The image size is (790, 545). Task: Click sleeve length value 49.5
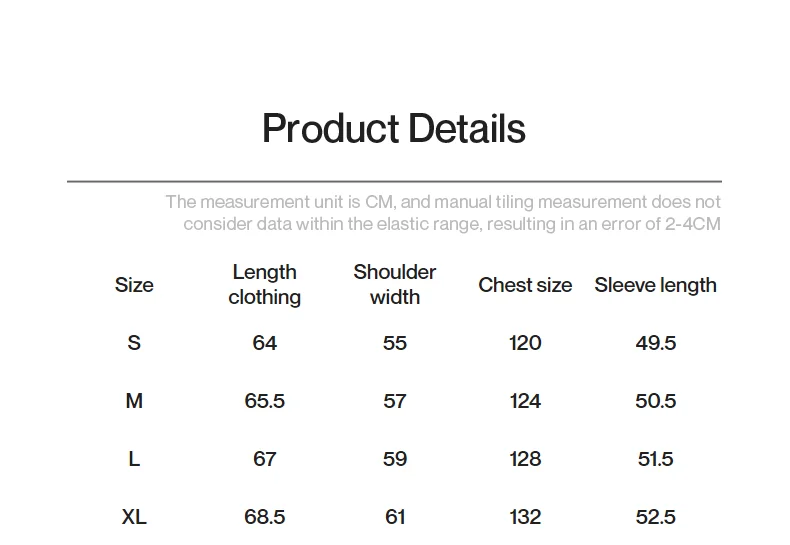pyautogui.click(x=655, y=343)
